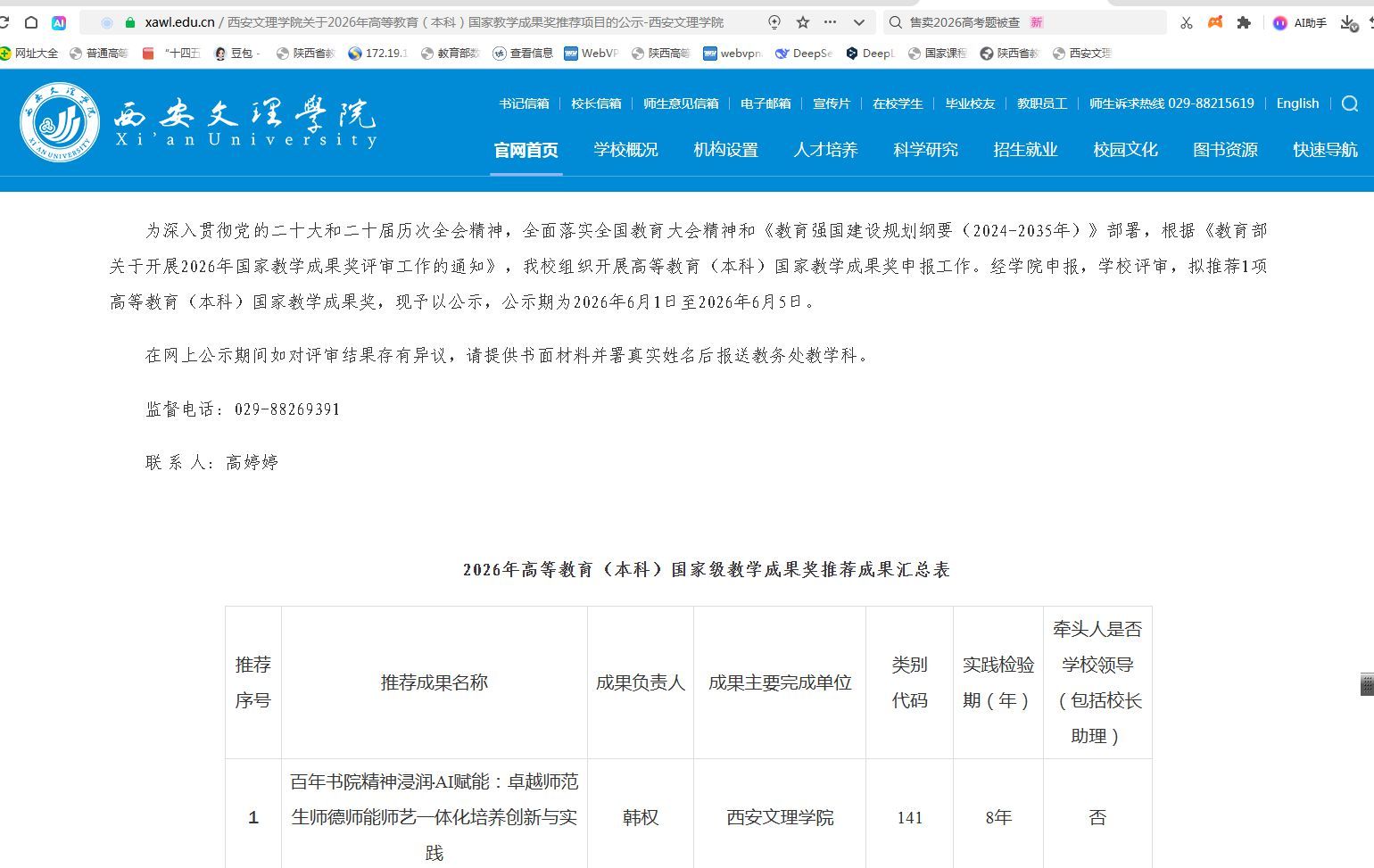Open the DeepSe bookmark
Image resolution: width=1374 pixels, height=868 pixels.
click(x=804, y=54)
